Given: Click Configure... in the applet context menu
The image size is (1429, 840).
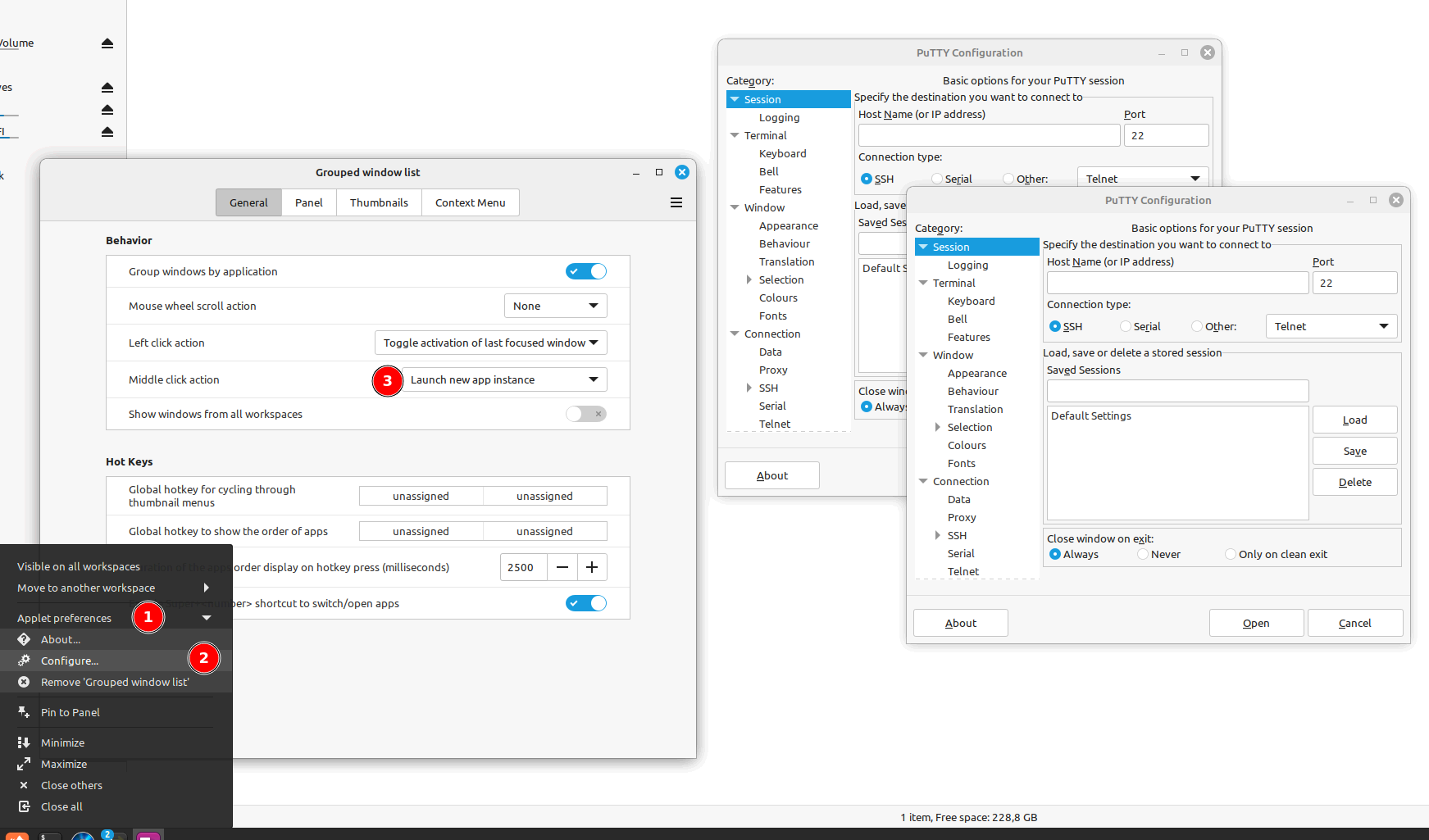Looking at the screenshot, I should coord(116,661).
